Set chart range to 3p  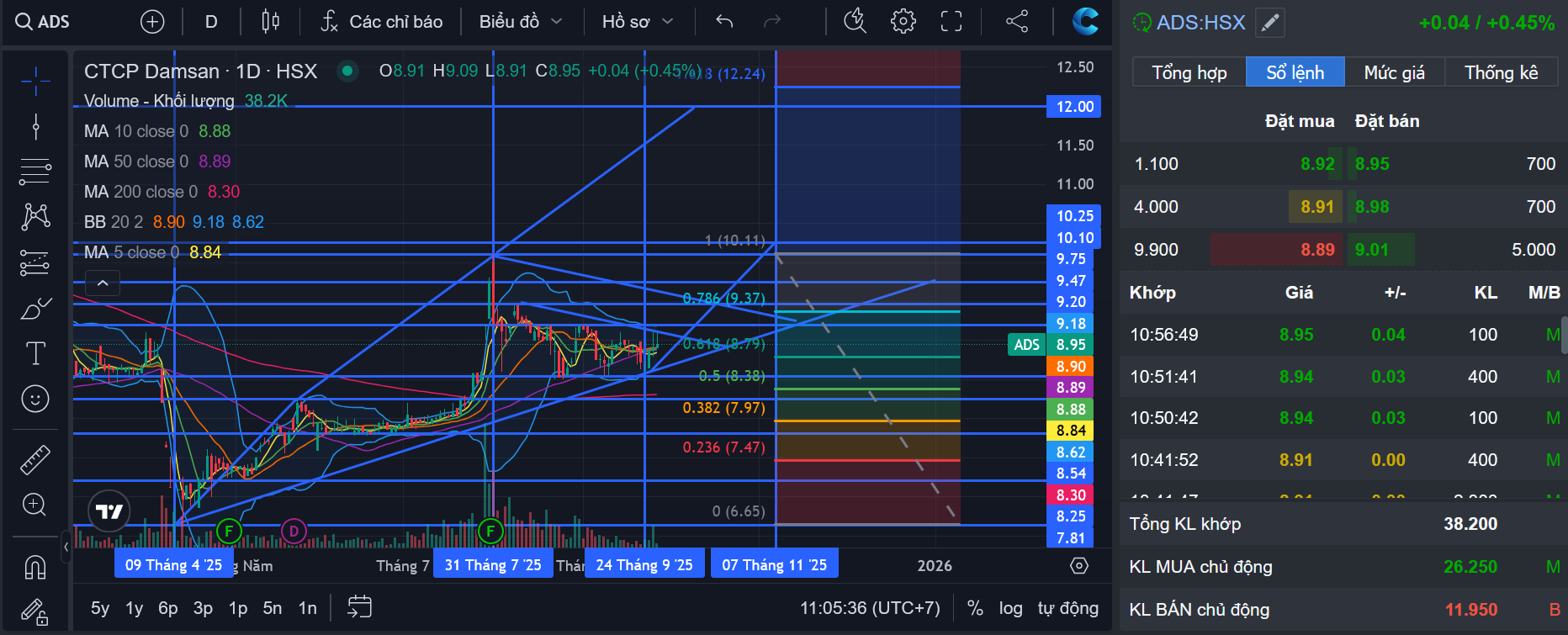tap(203, 607)
